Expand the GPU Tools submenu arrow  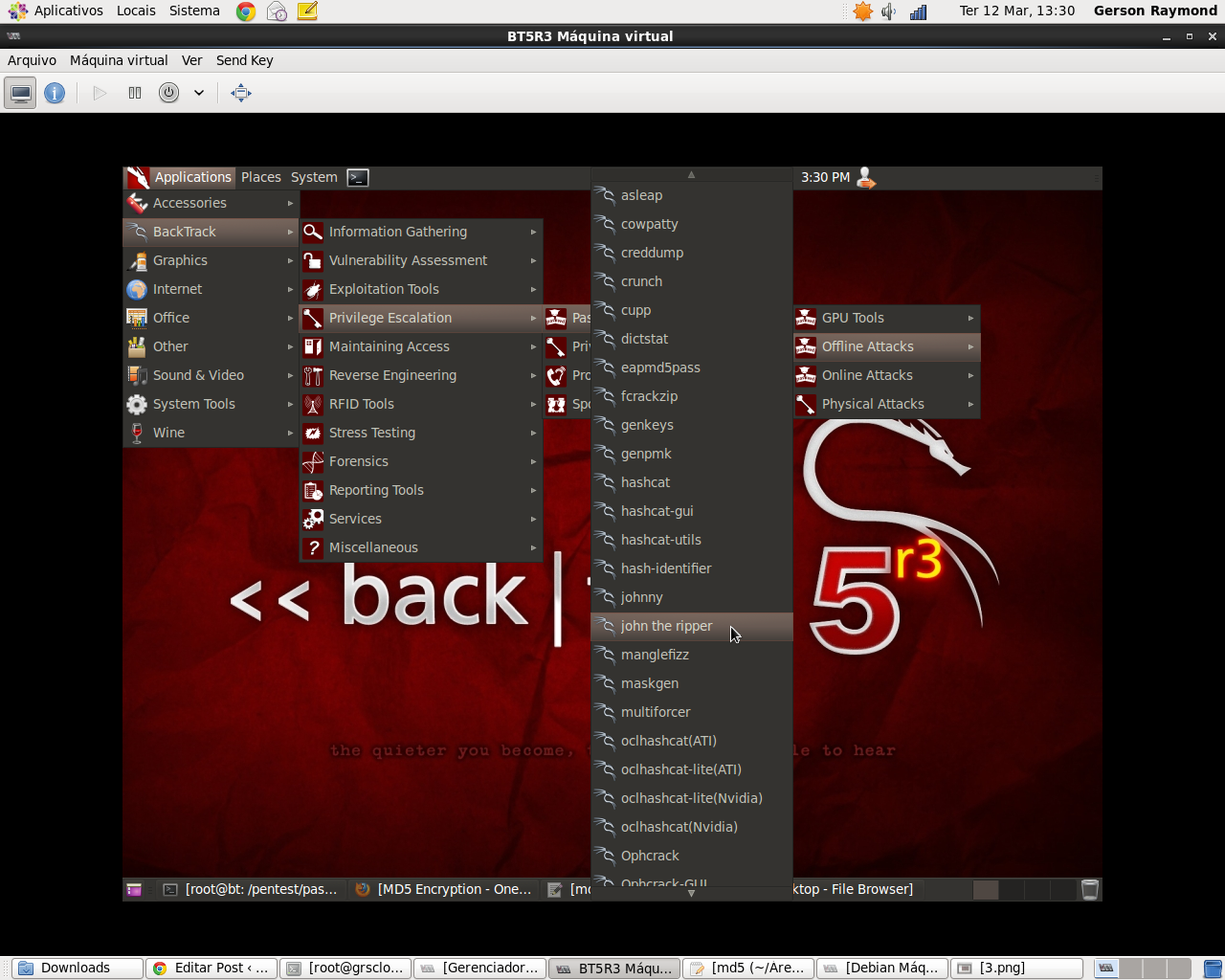point(970,318)
